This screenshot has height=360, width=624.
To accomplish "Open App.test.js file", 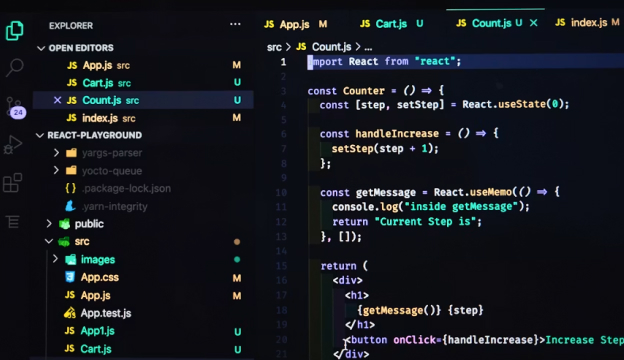I will tap(105, 313).
